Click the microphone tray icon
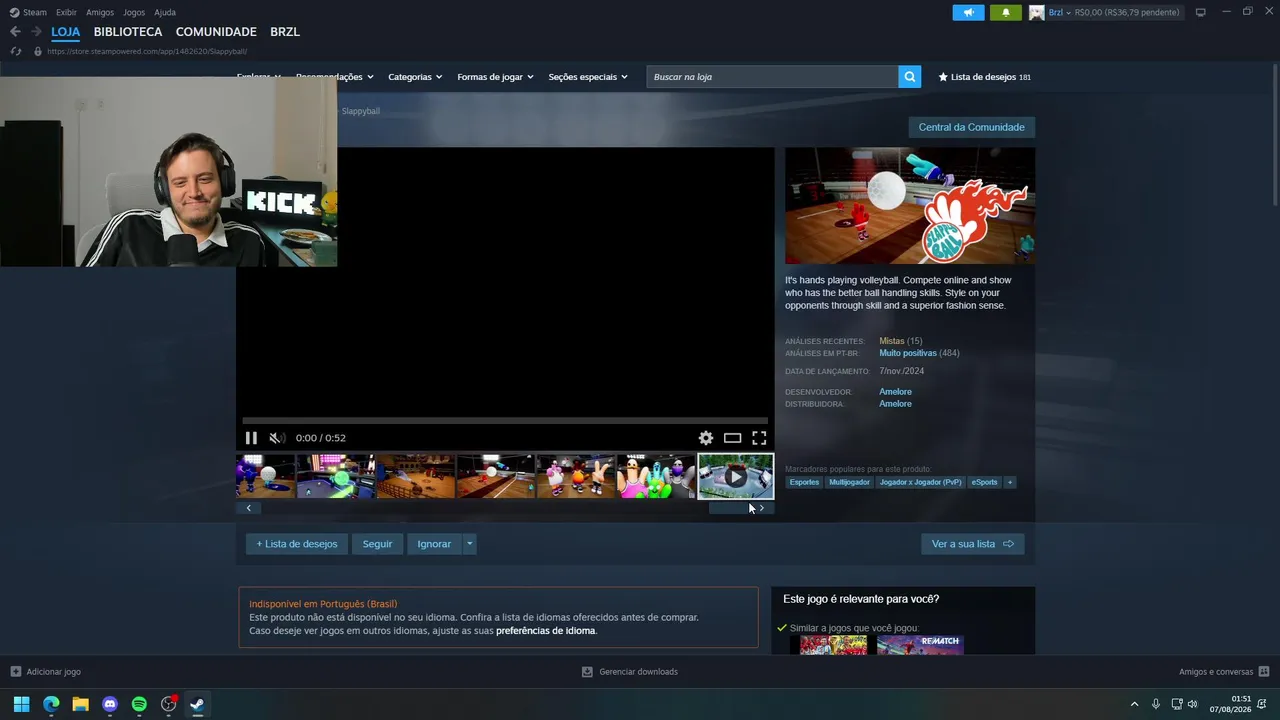Viewport: 1280px width, 720px height. [x=1156, y=704]
